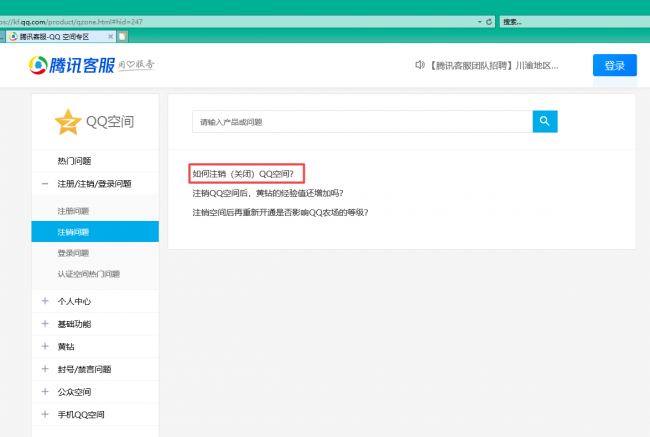Click the Tencent customer service logo

(x=71, y=65)
